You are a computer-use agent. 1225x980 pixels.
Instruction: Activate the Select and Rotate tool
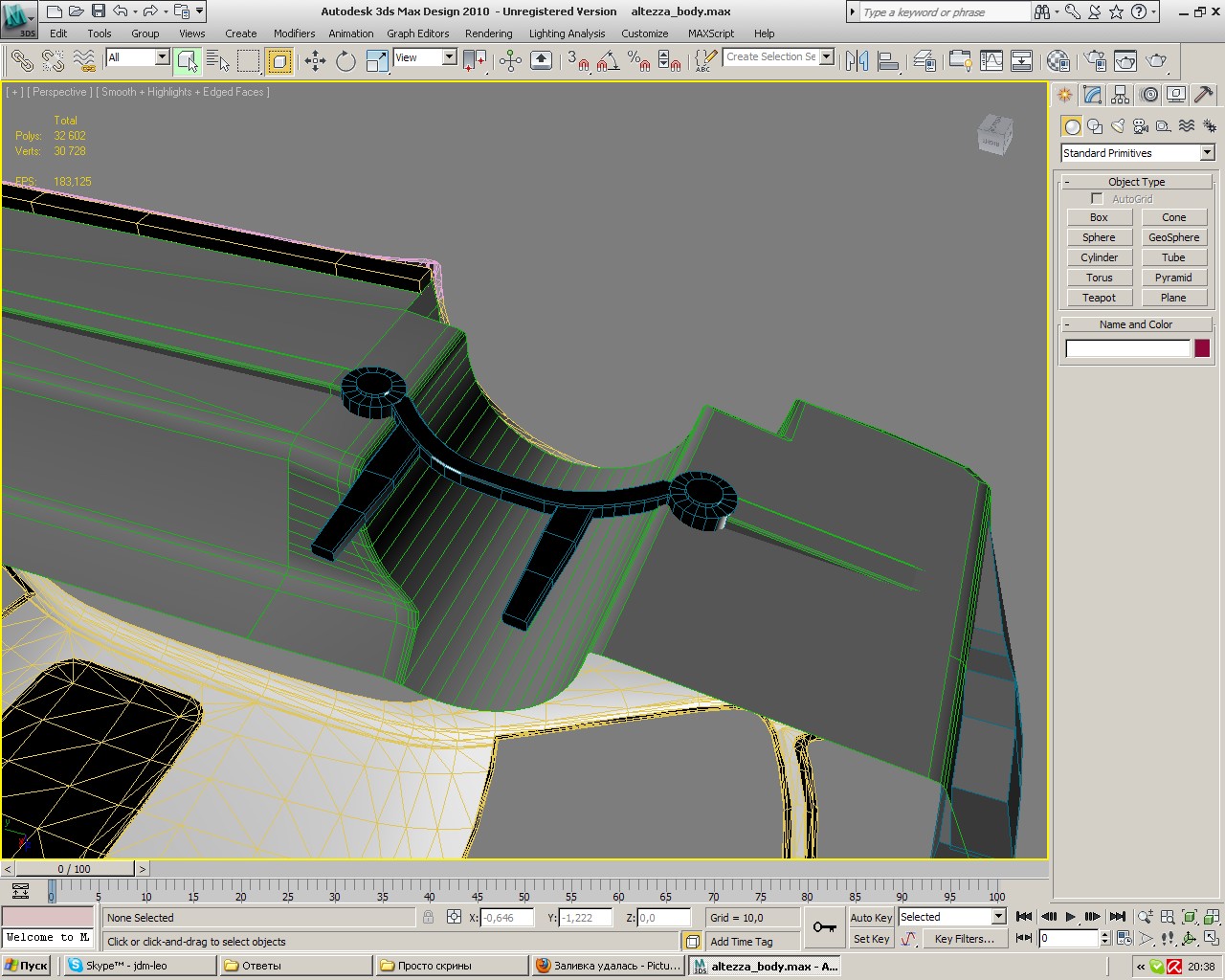click(345, 61)
